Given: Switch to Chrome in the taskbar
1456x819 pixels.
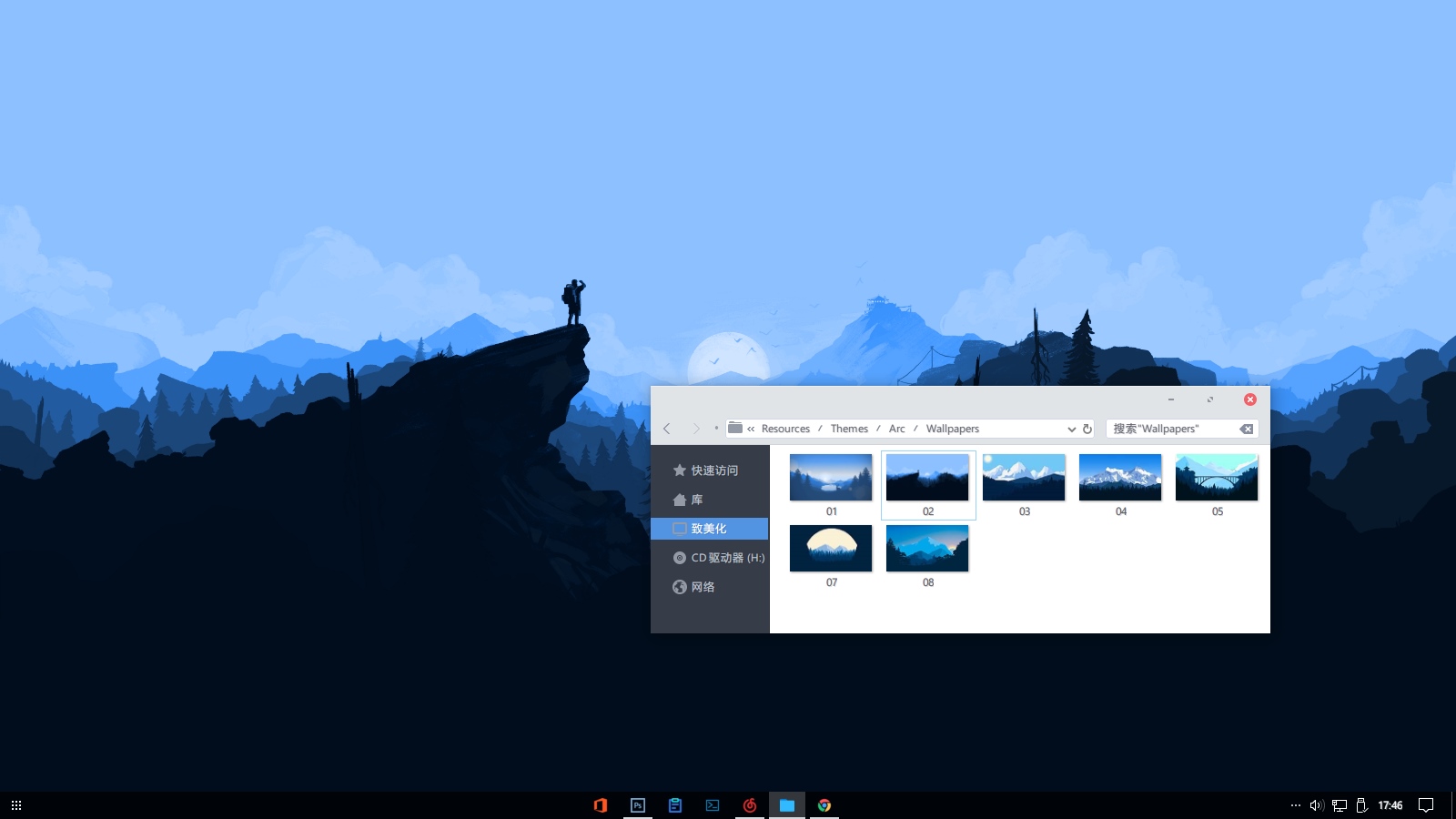Looking at the screenshot, I should (x=824, y=805).
